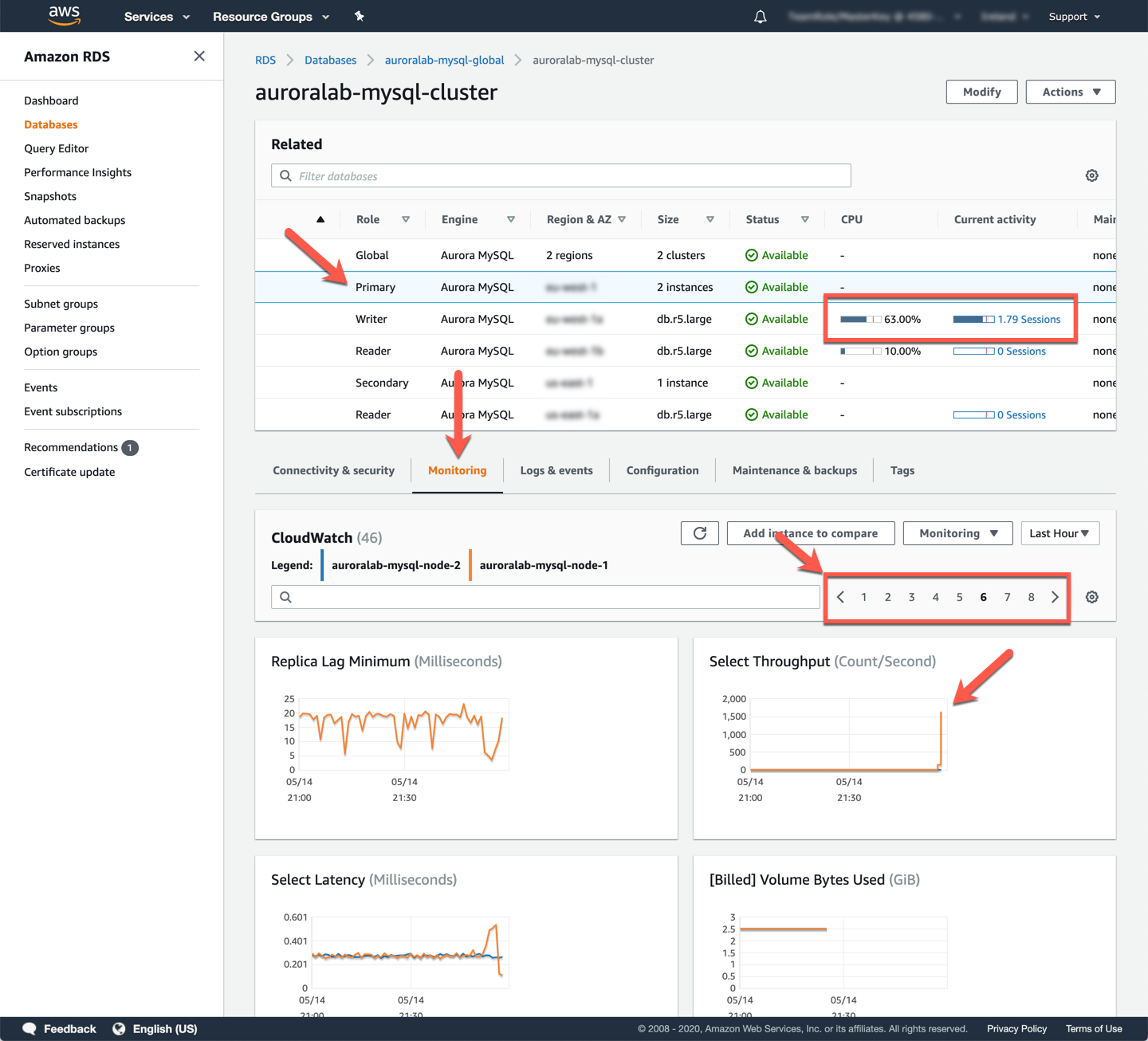The image size is (1148, 1041).
Task: Click Reader CPU 10.00% bar
Action: coord(861,351)
